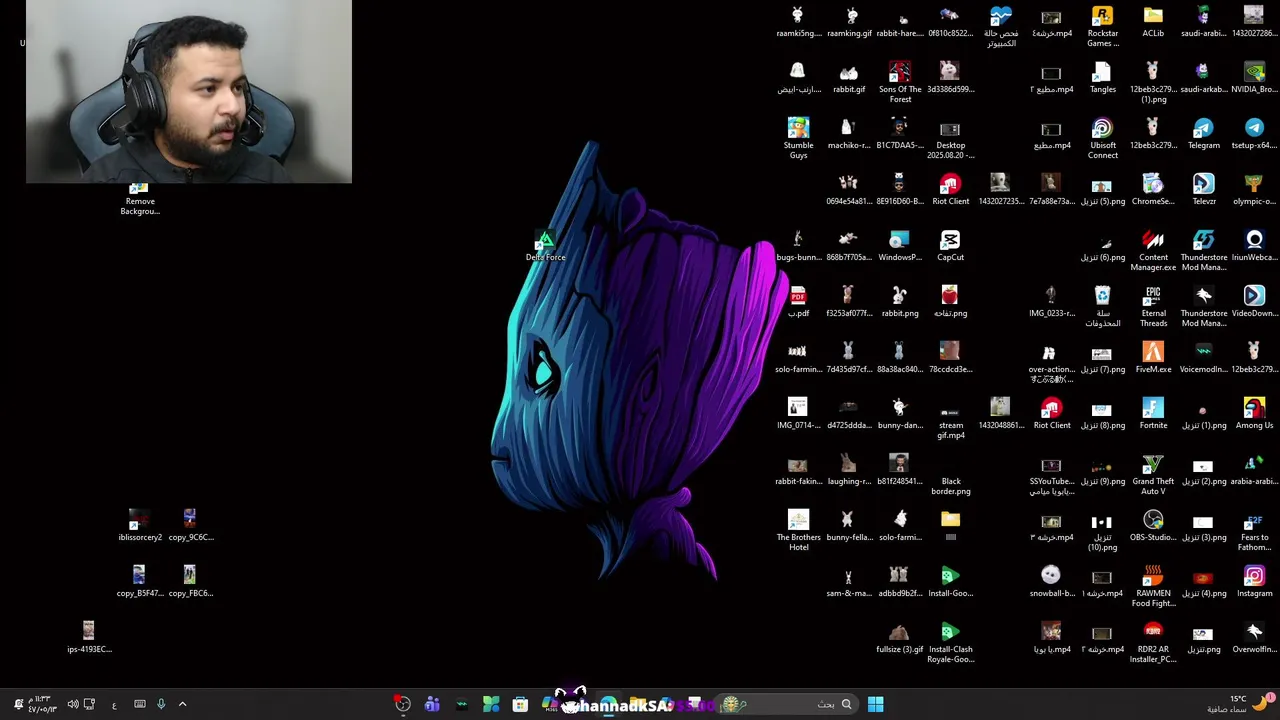Select the Install-Clash Royale Google Play icon

(x=950, y=642)
